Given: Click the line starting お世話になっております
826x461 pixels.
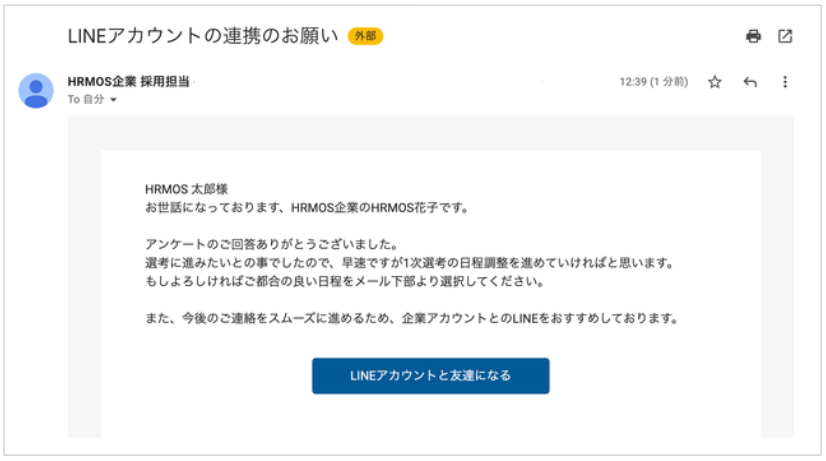Looking at the screenshot, I should click(307, 208).
